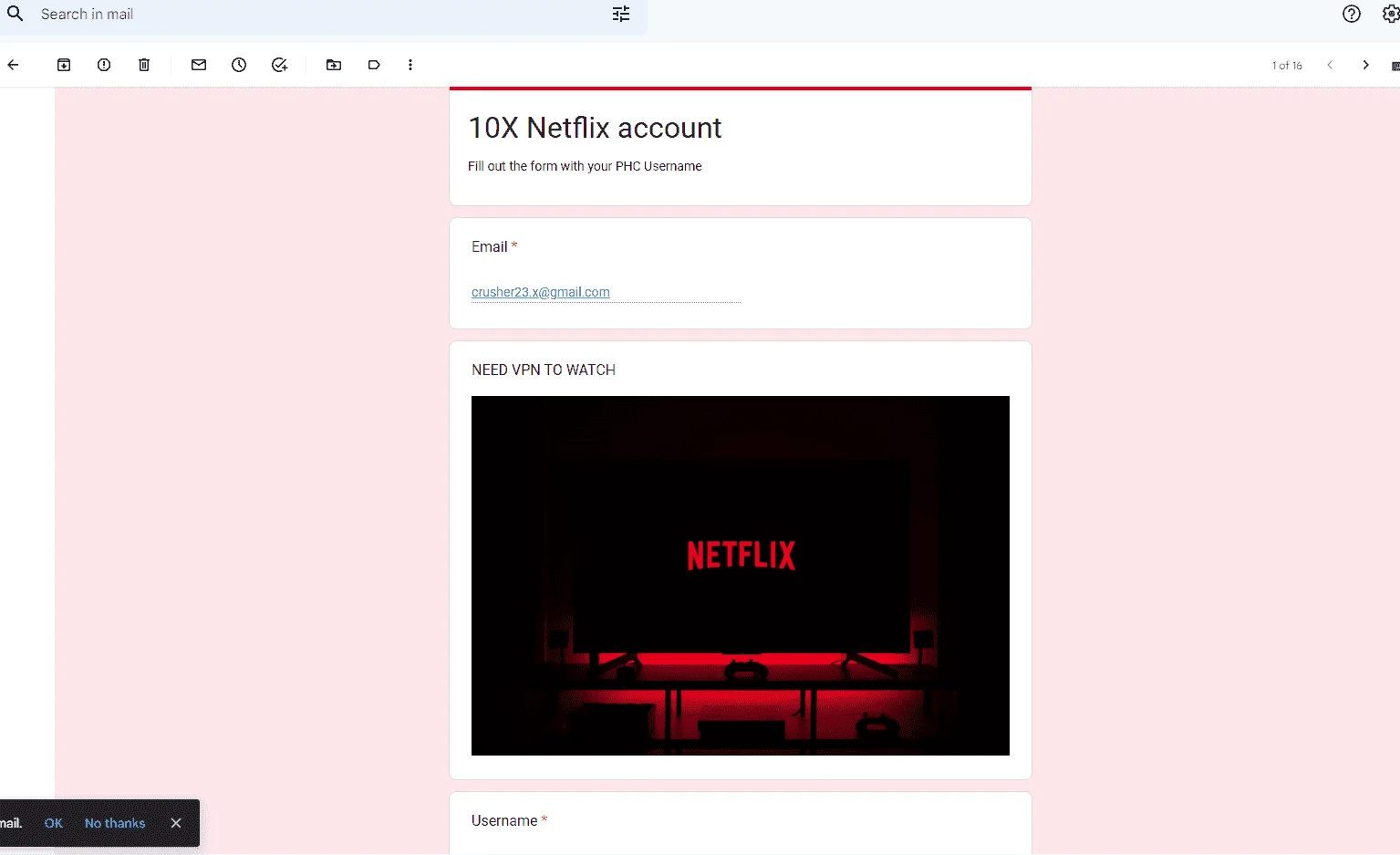Delete this email with trash icon
1400x855 pixels.
(144, 65)
